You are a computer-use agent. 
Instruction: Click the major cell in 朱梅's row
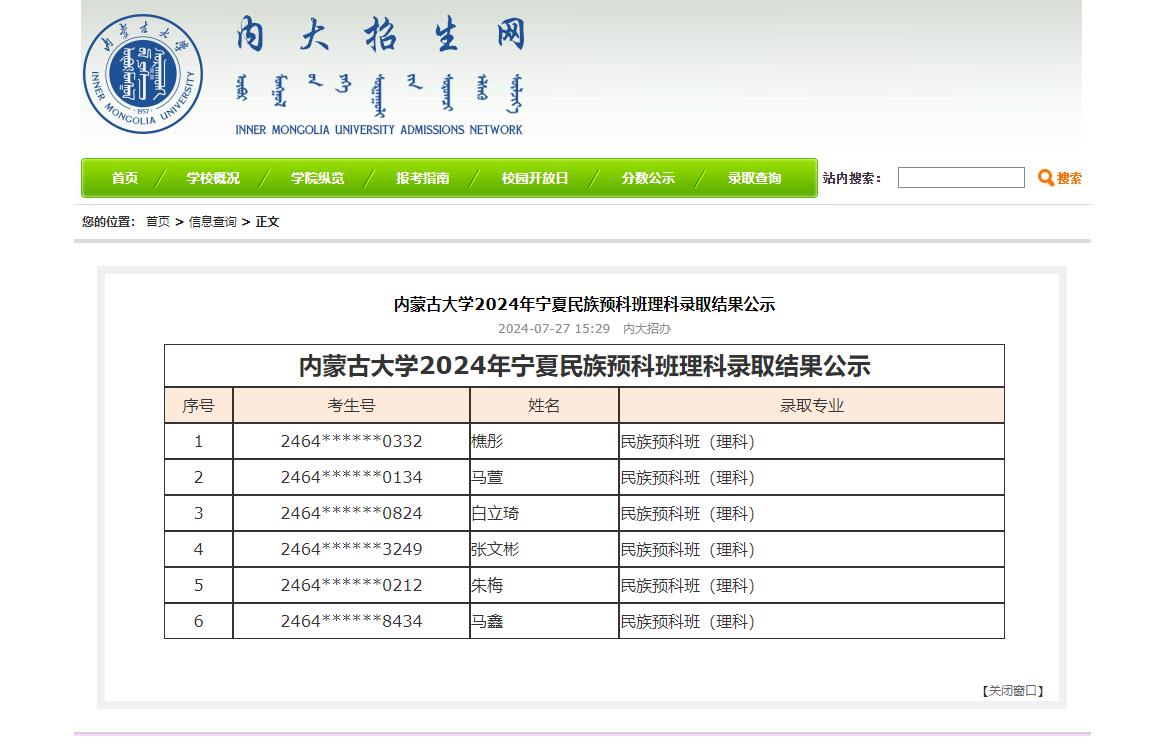(x=812, y=585)
